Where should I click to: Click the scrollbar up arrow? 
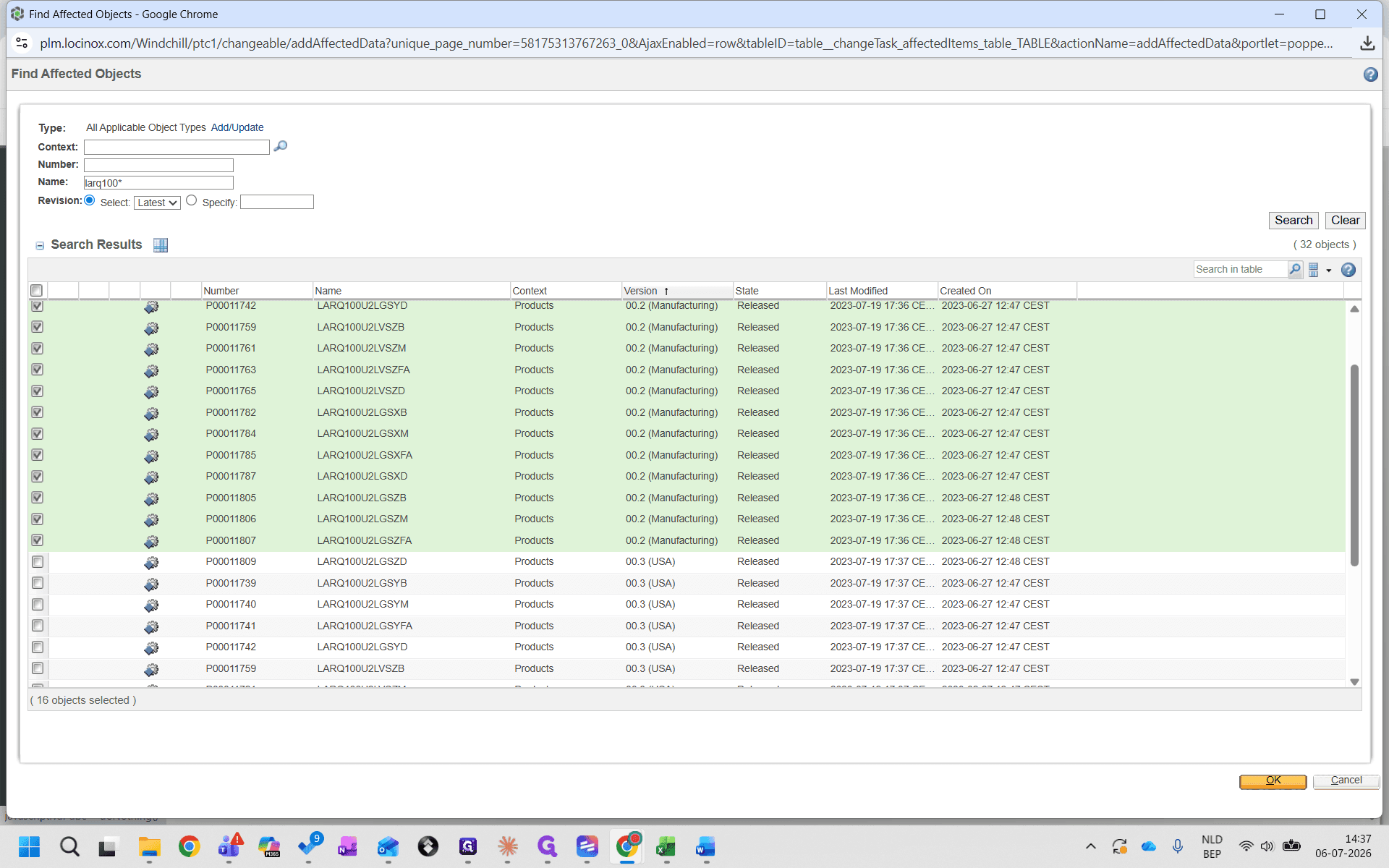1354,309
